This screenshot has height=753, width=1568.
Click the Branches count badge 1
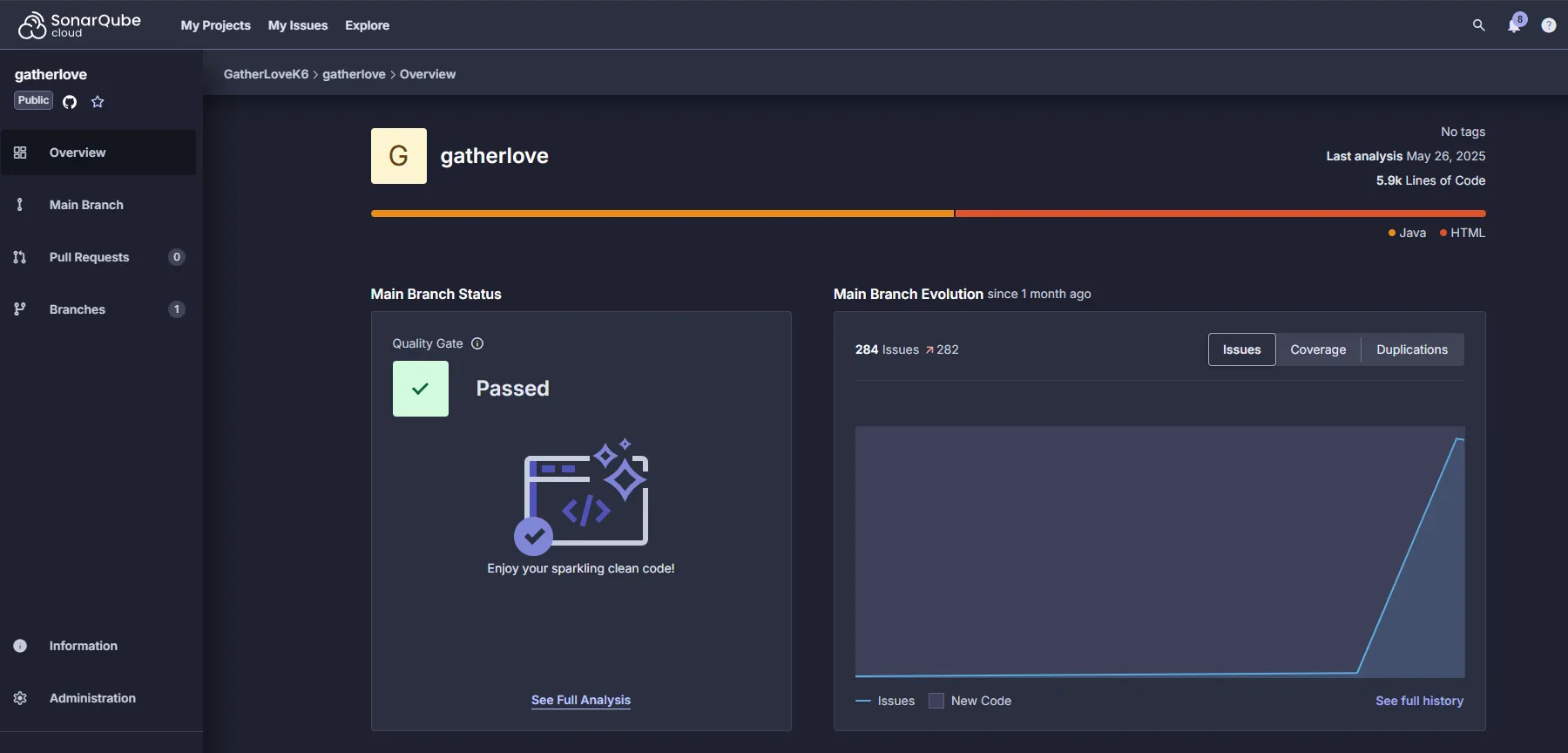click(177, 309)
